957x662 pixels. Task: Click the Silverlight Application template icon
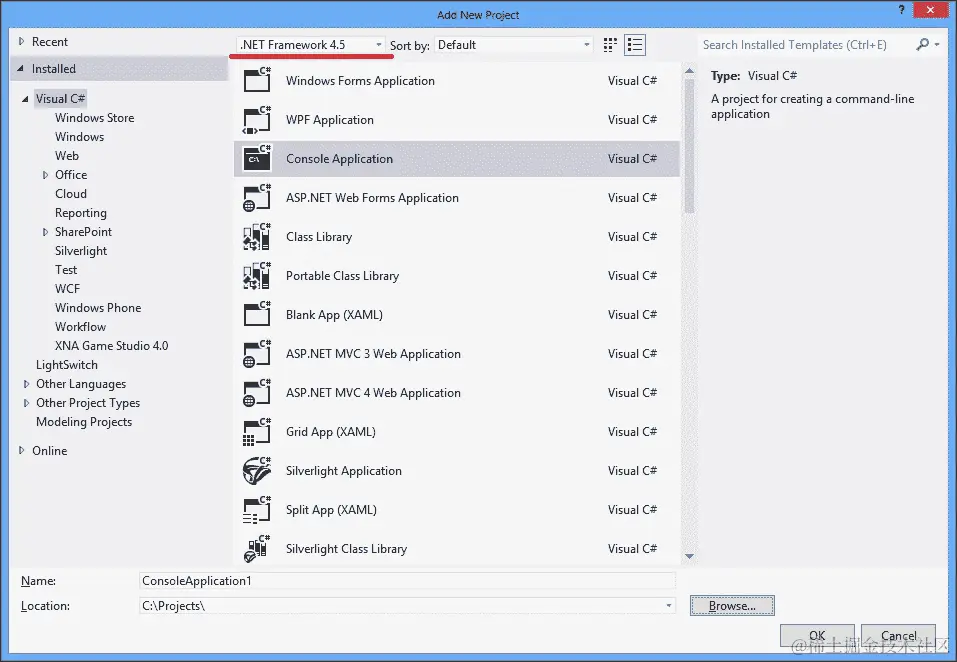pos(257,470)
